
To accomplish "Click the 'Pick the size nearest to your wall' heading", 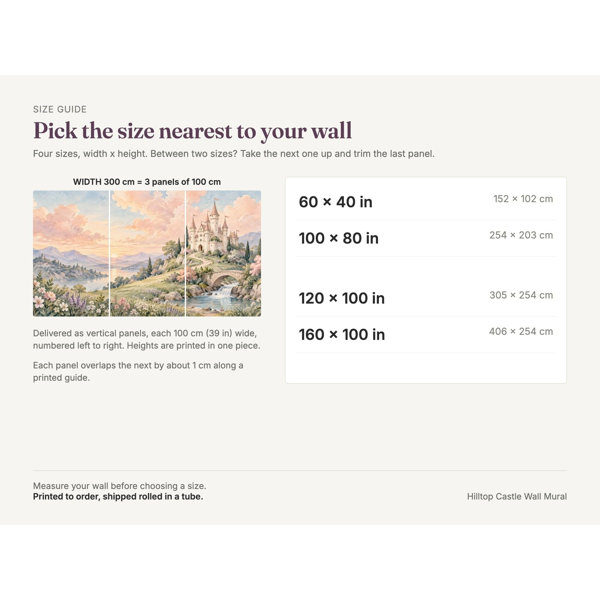I will [192, 131].
